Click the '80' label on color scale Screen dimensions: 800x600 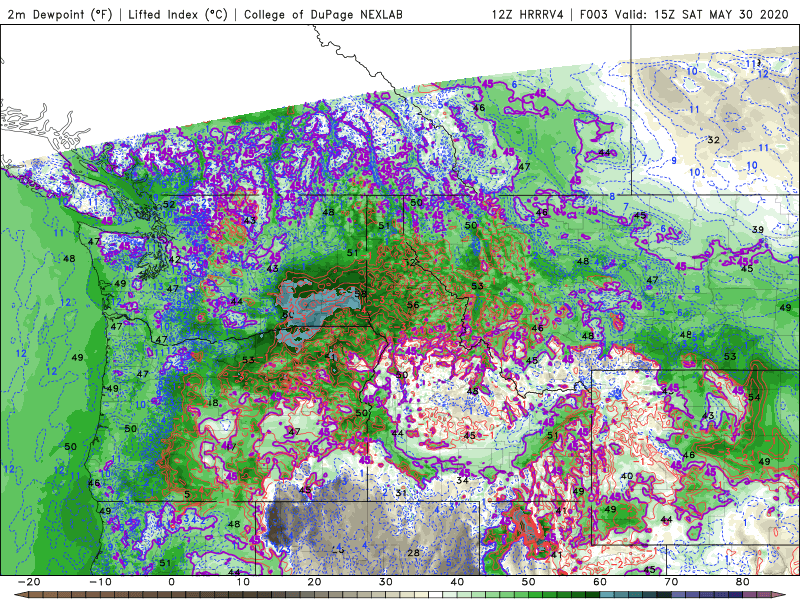point(743,582)
